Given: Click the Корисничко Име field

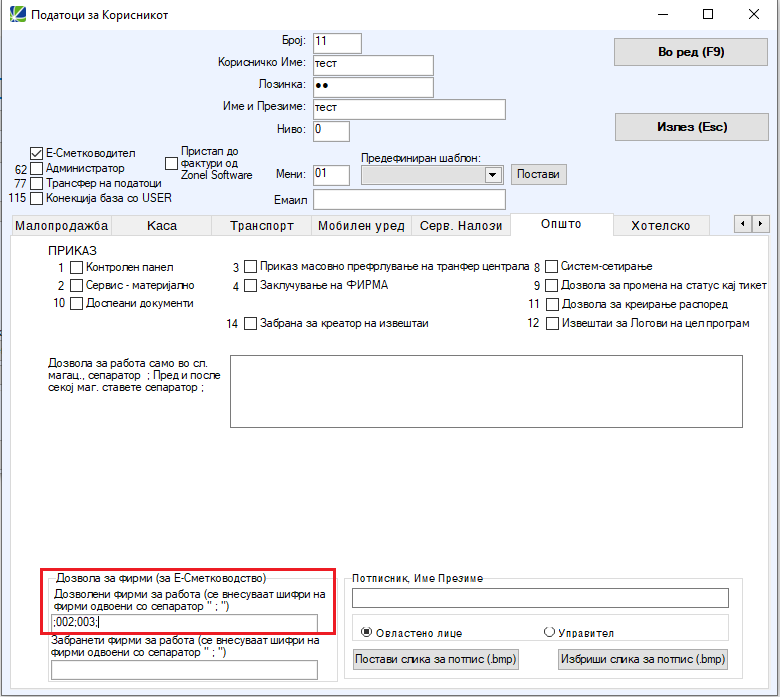Looking at the screenshot, I should tap(373, 65).
